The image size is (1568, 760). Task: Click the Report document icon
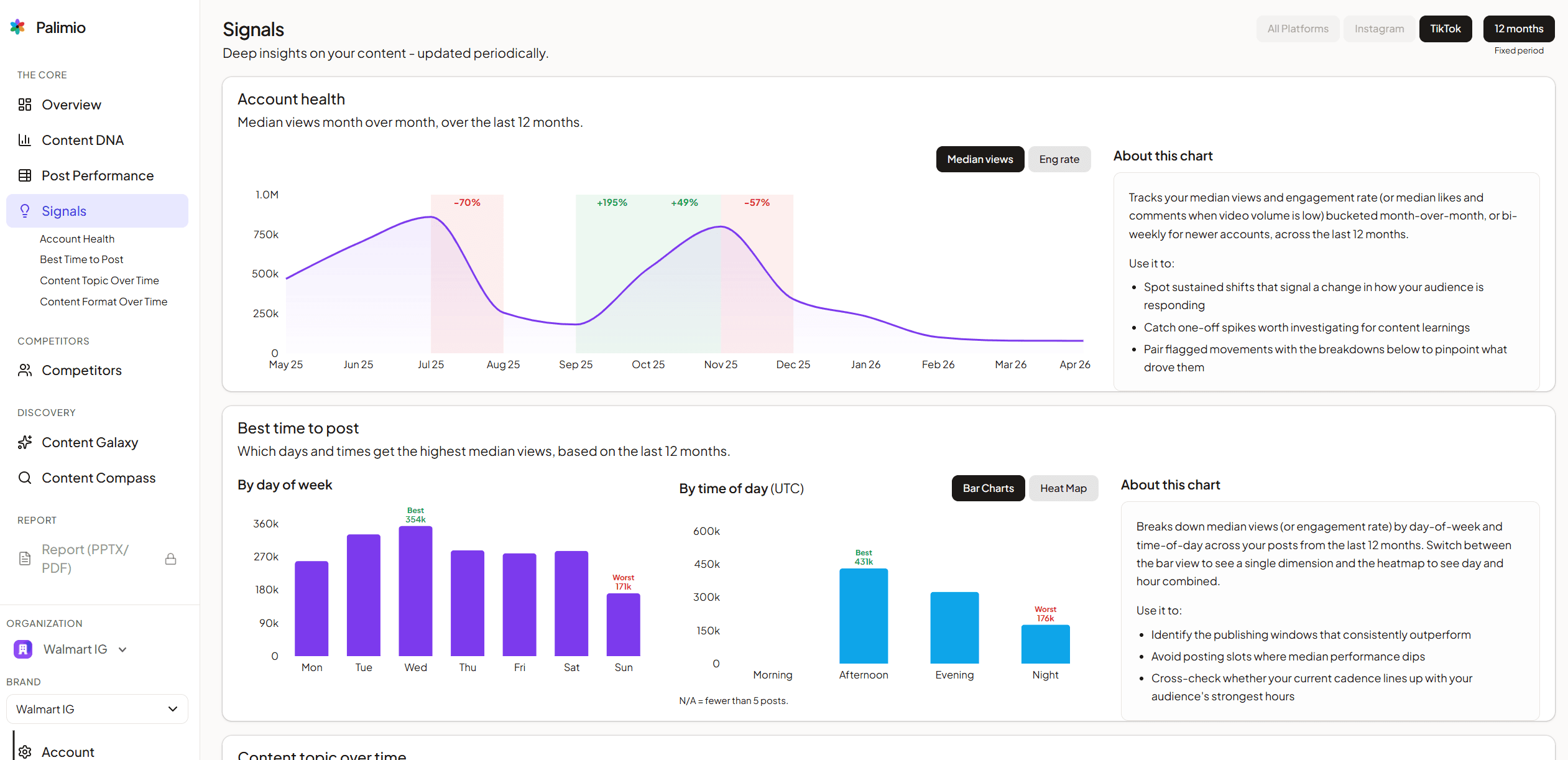tap(25, 558)
